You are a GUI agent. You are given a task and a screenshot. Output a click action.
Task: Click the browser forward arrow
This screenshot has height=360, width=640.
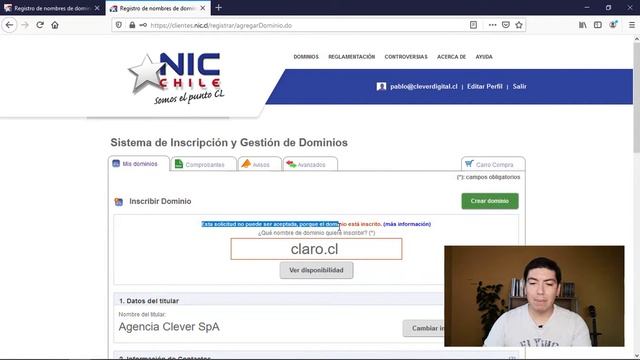25,25
